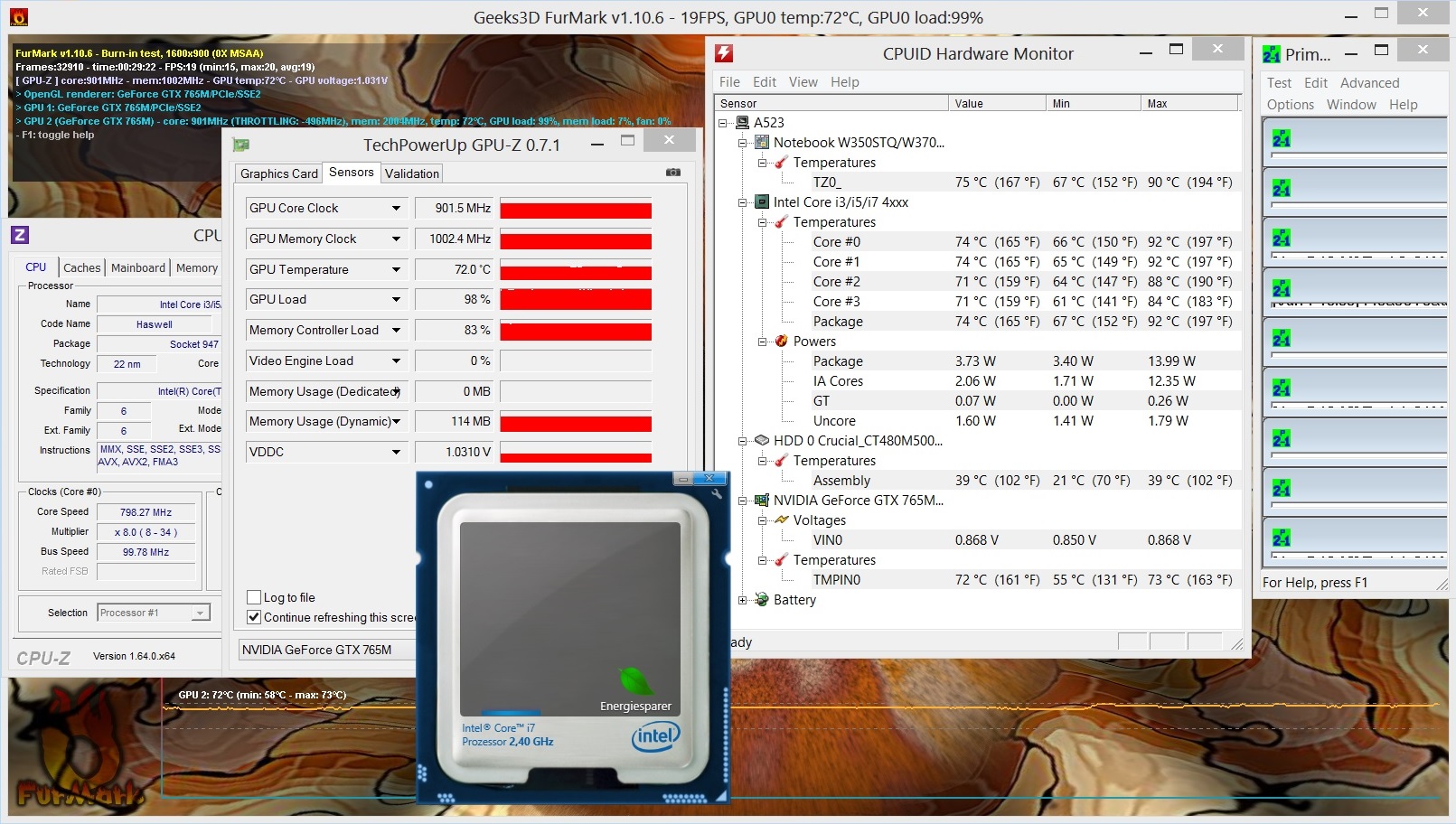Select the VIN0 voltage row

pyautogui.click(x=979, y=539)
